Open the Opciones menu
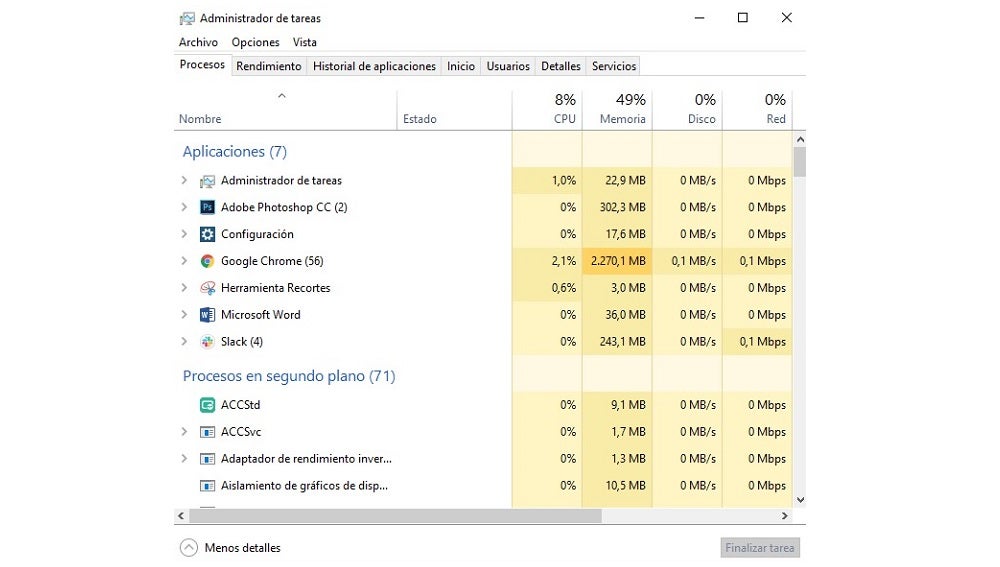 coord(255,42)
